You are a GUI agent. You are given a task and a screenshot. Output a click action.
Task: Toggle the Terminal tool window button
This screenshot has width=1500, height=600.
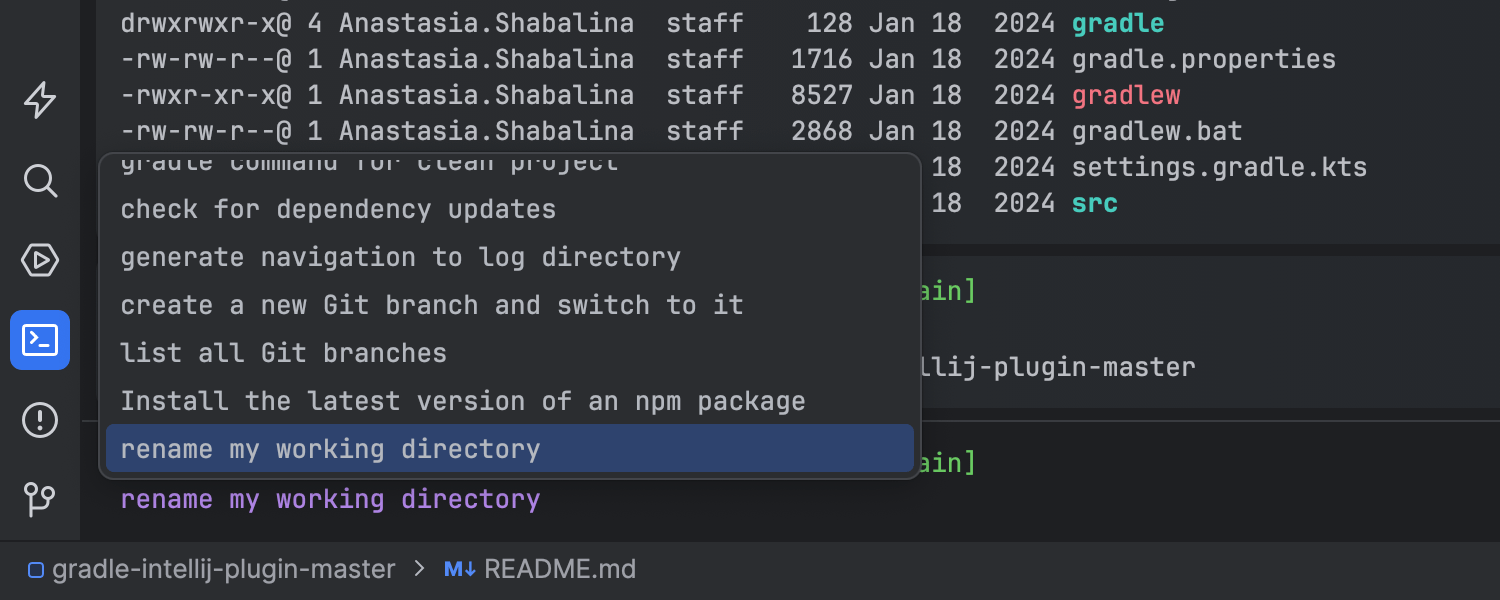(x=40, y=340)
